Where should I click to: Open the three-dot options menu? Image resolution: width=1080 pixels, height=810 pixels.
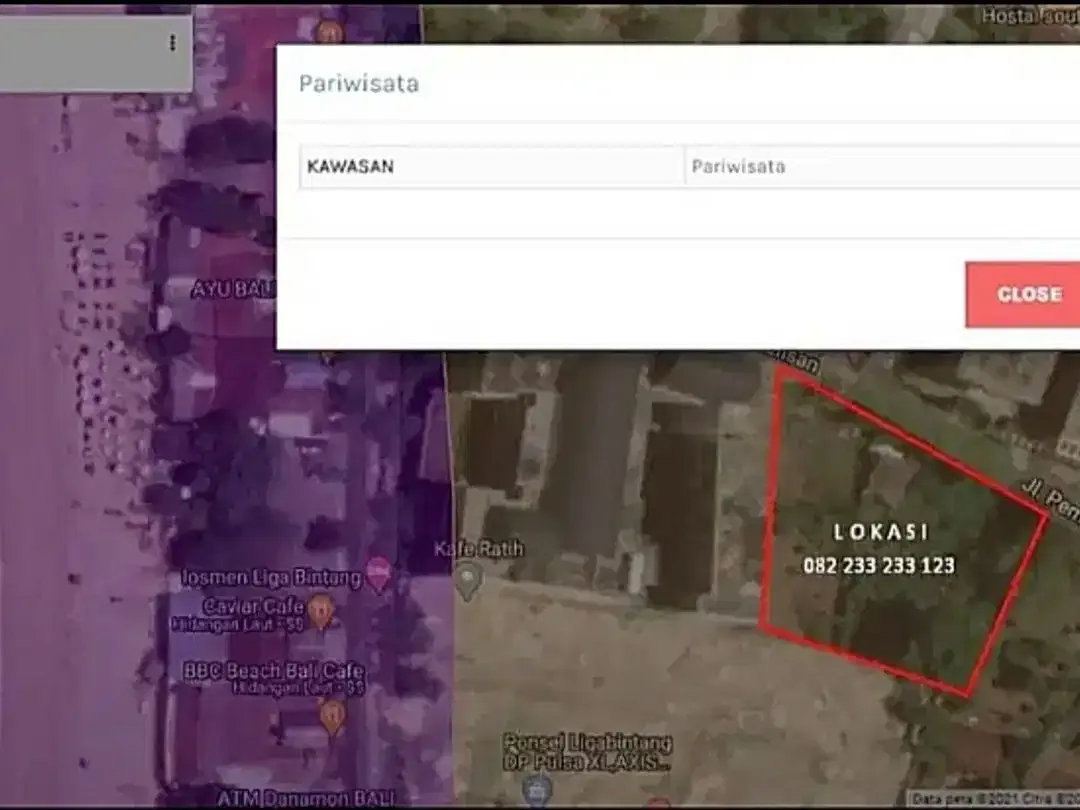pyautogui.click(x=172, y=43)
